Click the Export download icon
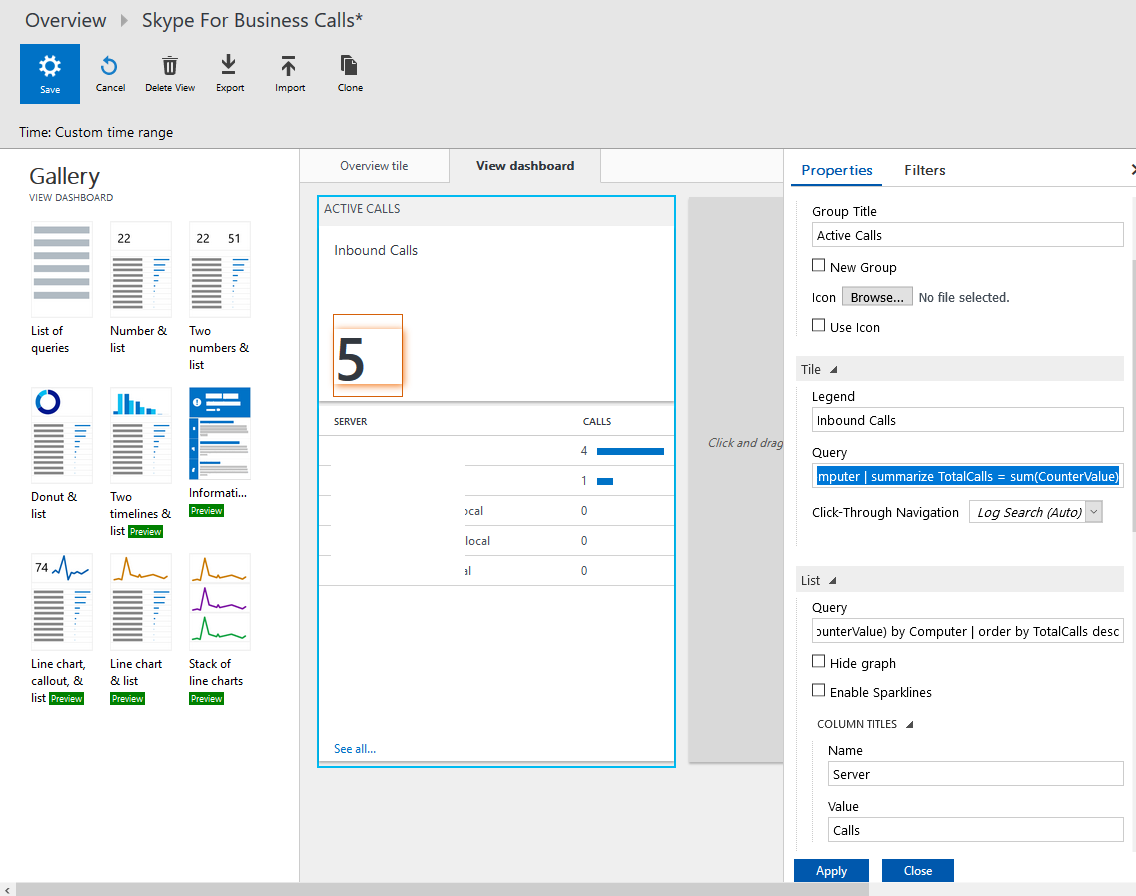The height and width of the screenshot is (896, 1136). (x=229, y=66)
